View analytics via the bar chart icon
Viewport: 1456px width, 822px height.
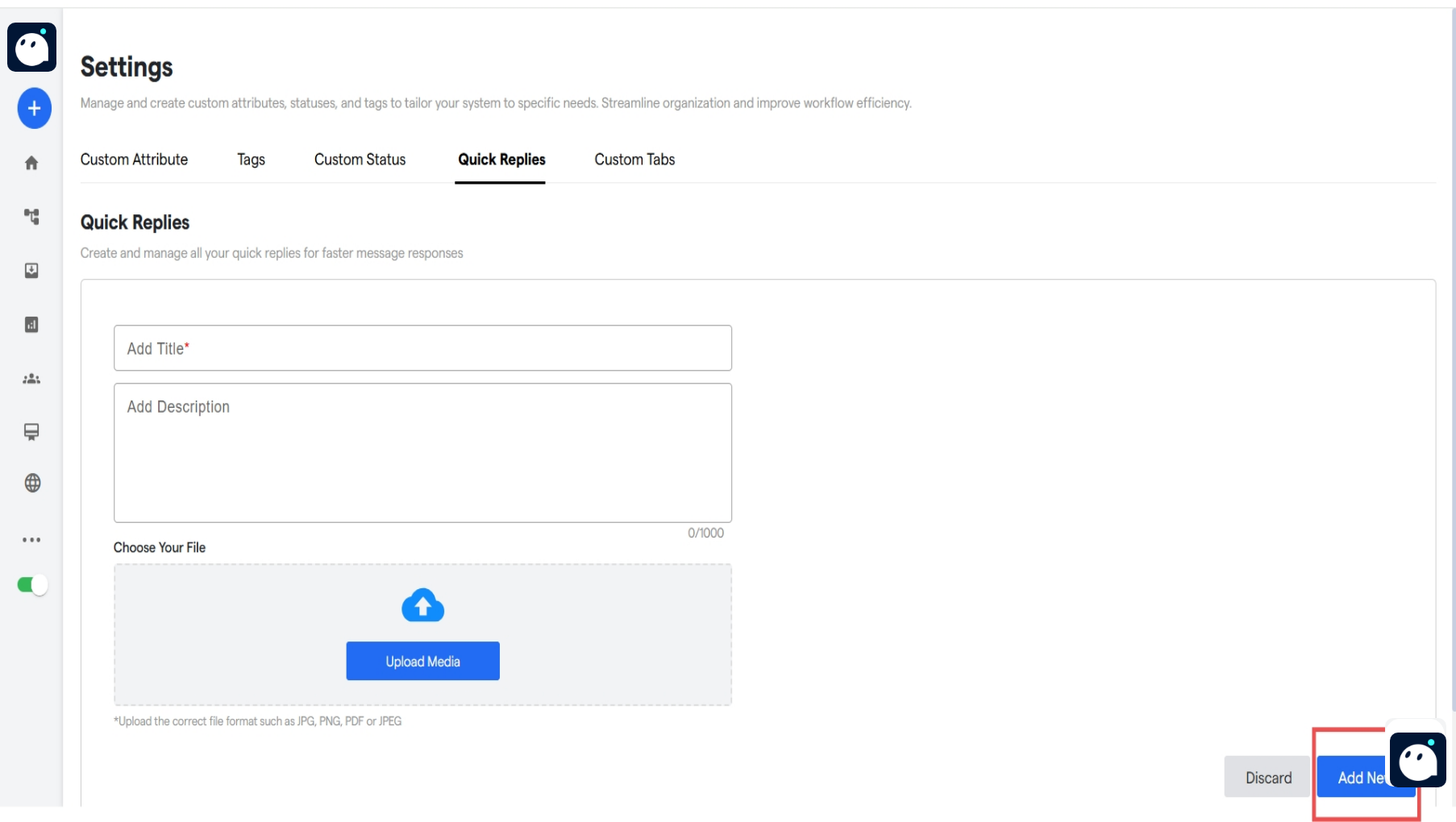31,325
